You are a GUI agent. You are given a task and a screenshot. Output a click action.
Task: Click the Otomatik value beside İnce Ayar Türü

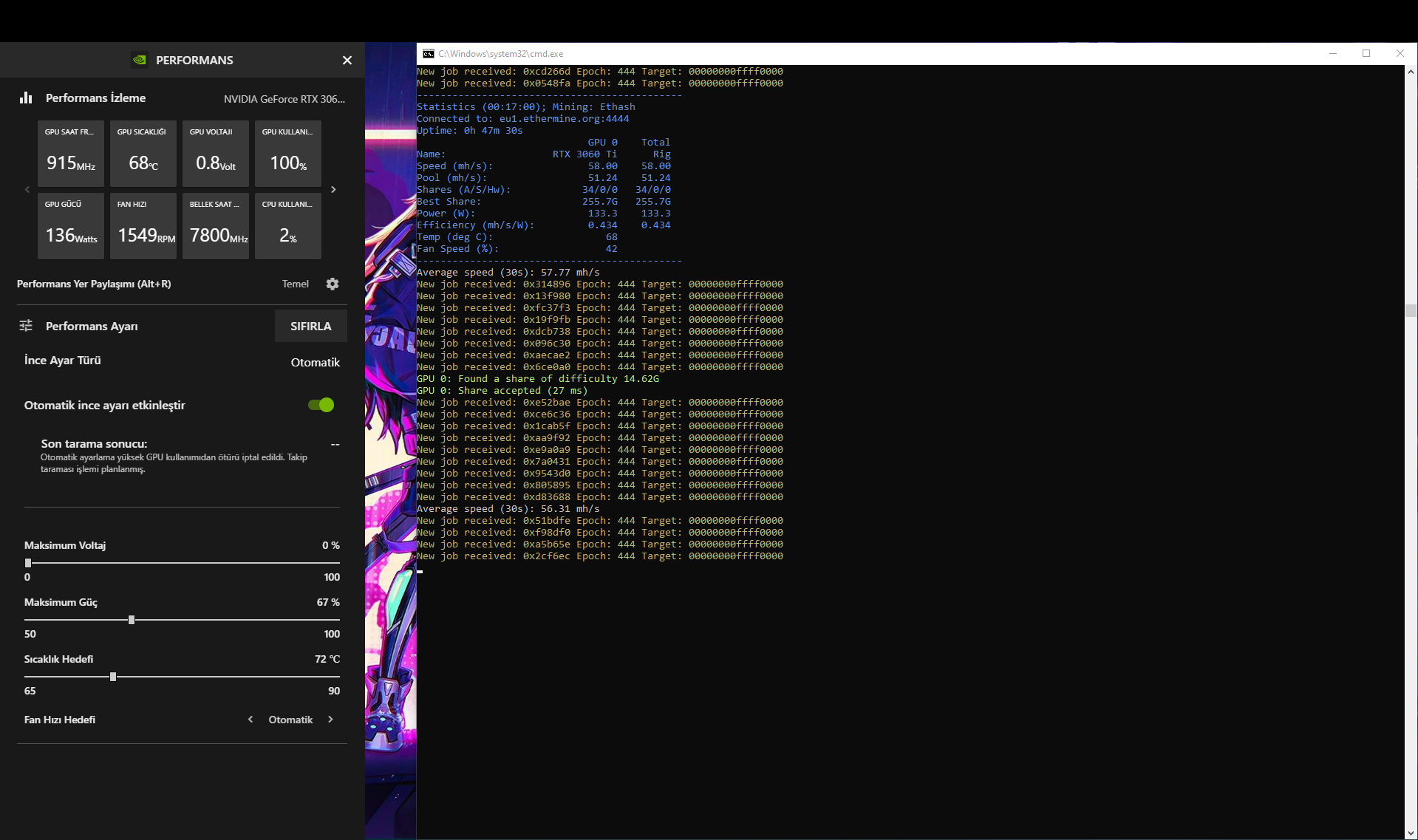click(x=316, y=362)
